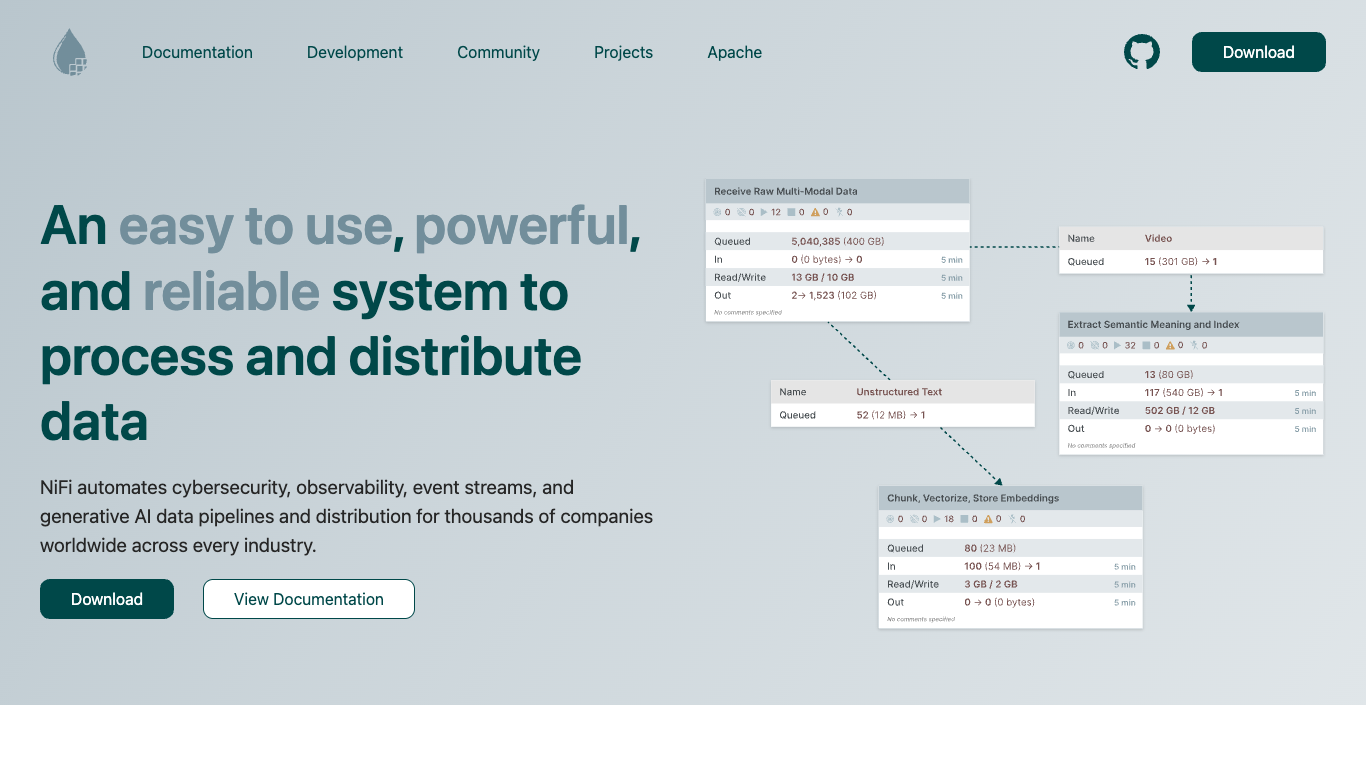This screenshot has height=768, width=1366.
Task: Click the '13 GB / 10 GB' read/write value
Action: [x=823, y=277]
